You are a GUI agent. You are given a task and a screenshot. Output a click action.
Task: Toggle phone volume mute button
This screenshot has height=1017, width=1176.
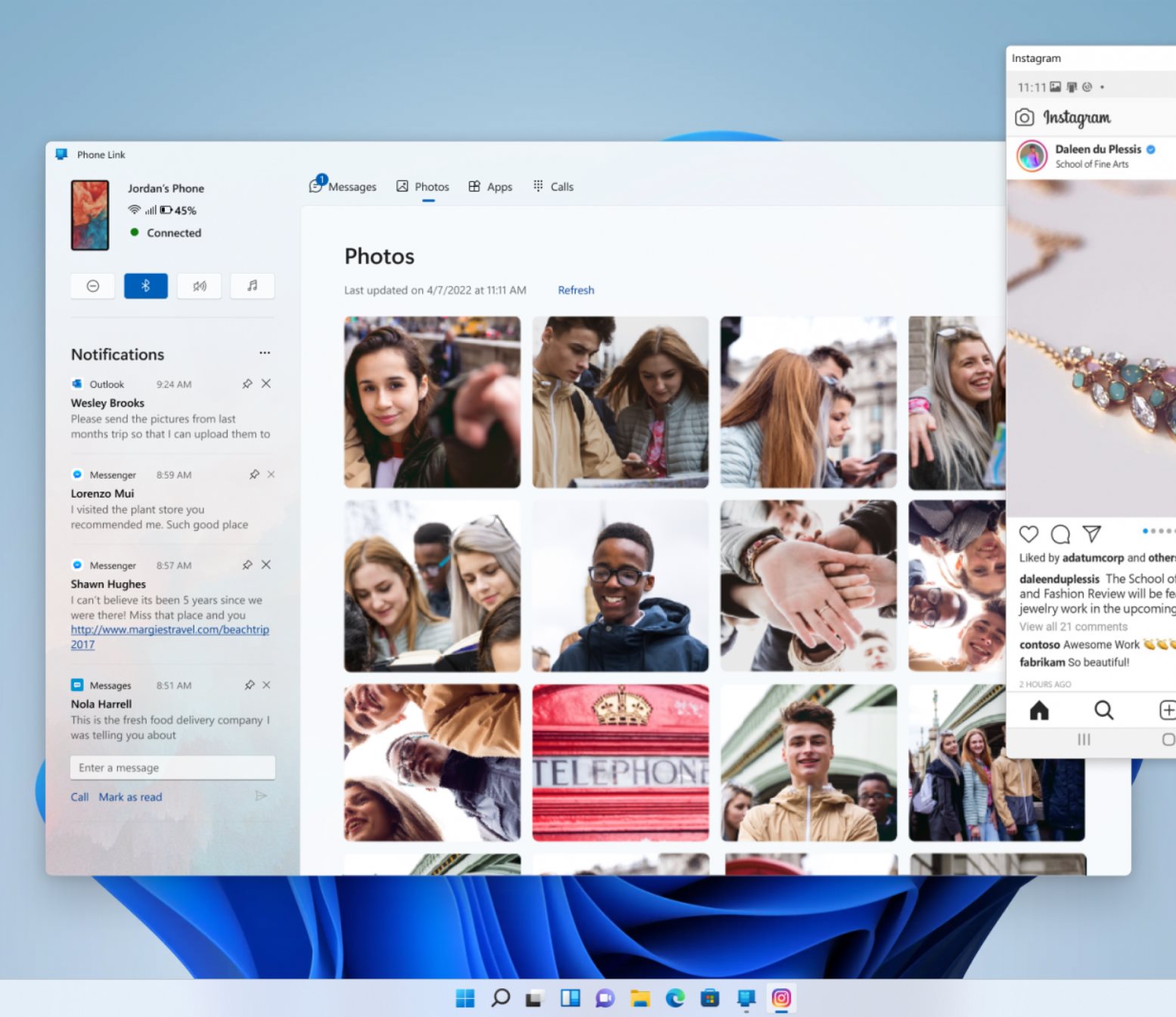(199, 286)
